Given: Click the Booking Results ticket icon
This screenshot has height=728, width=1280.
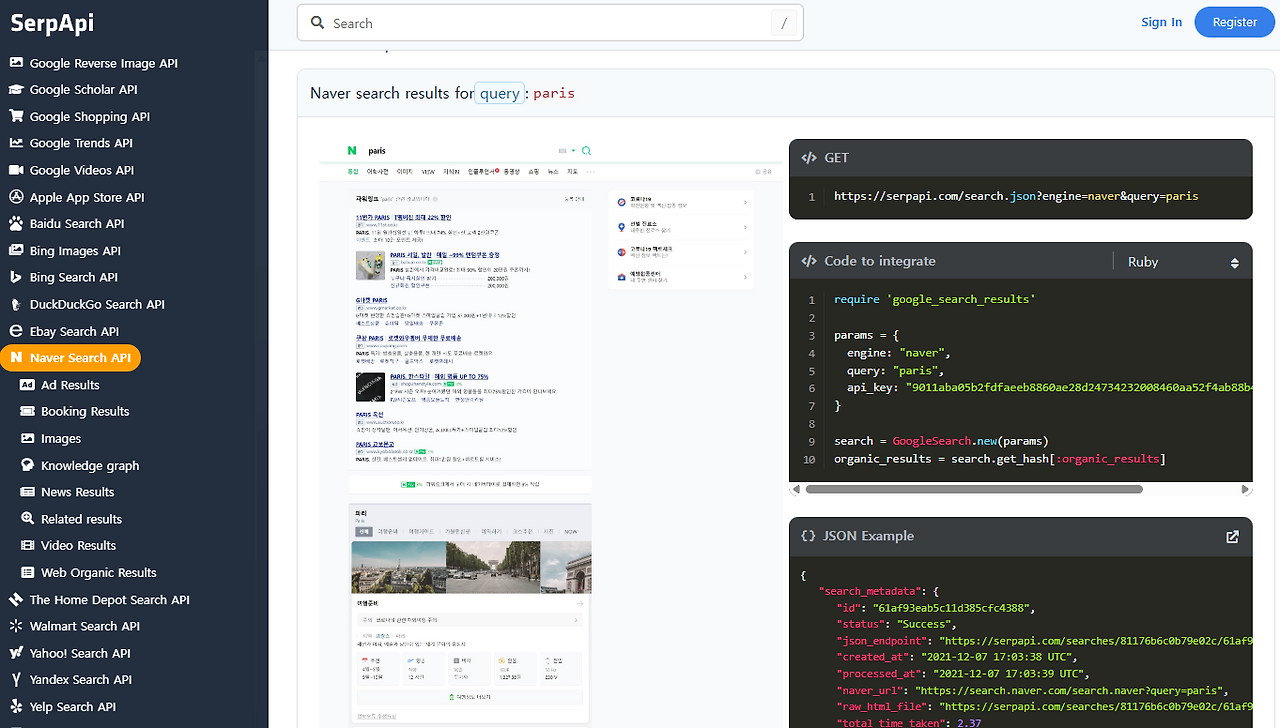Looking at the screenshot, I should point(27,411).
